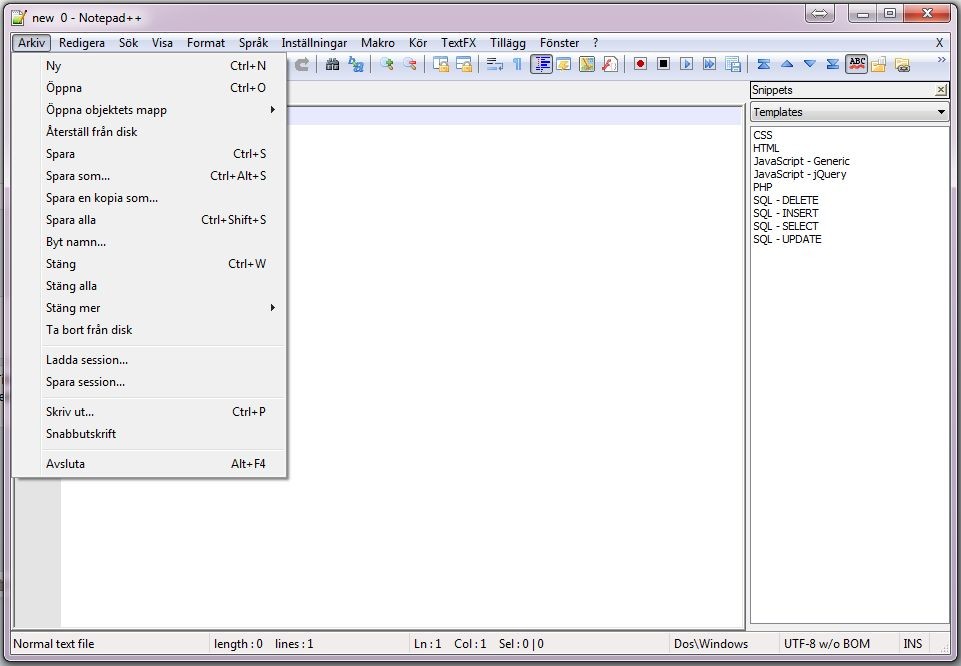Click the Find binoculars icon in toolbar
This screenshot has width=961, height=666.
coord(332,64)
